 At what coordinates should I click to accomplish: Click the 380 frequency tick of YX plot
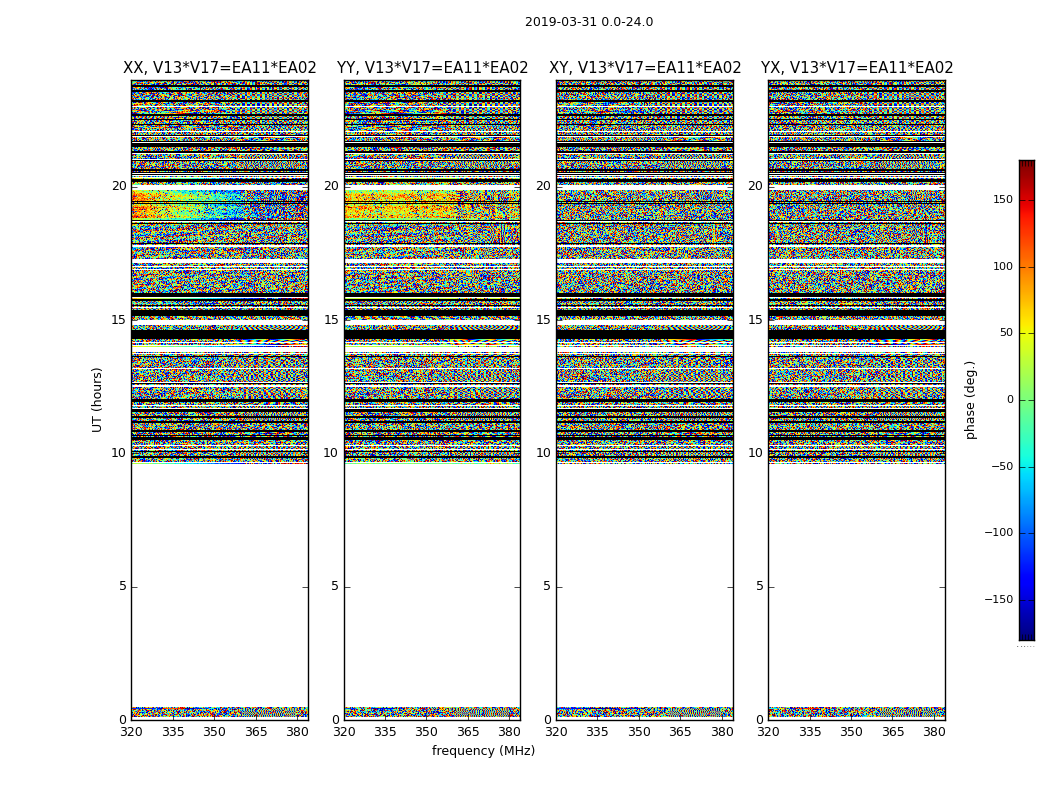[x=934, y=732]
